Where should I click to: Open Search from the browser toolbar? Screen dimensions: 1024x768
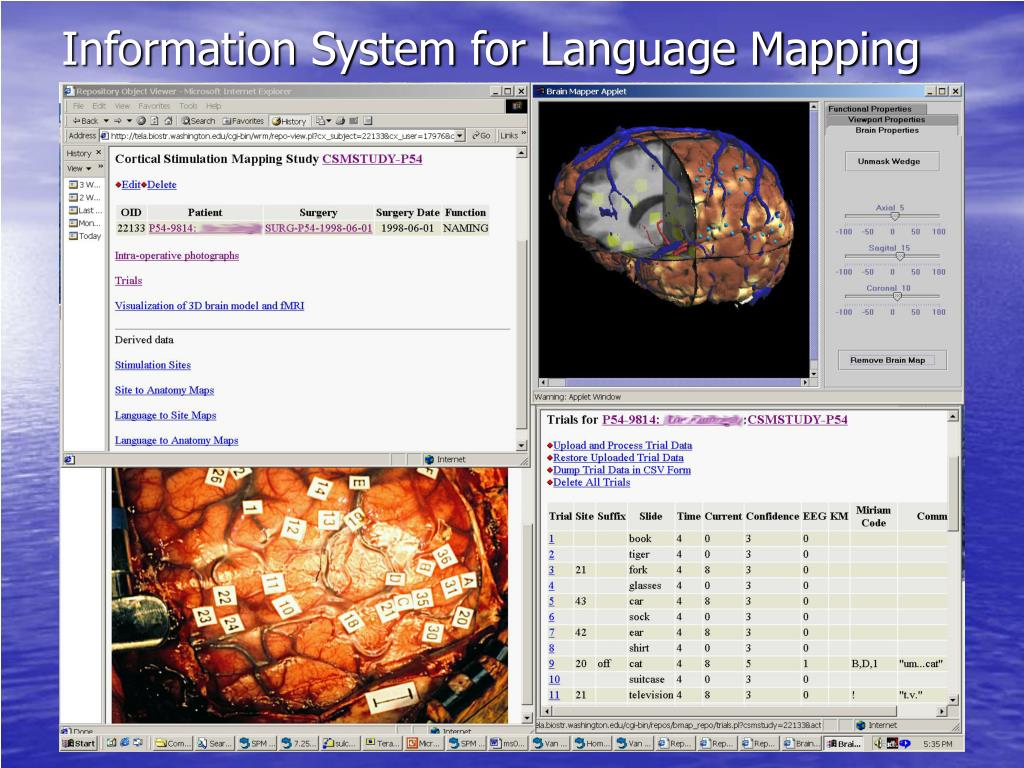click(198, 121)
